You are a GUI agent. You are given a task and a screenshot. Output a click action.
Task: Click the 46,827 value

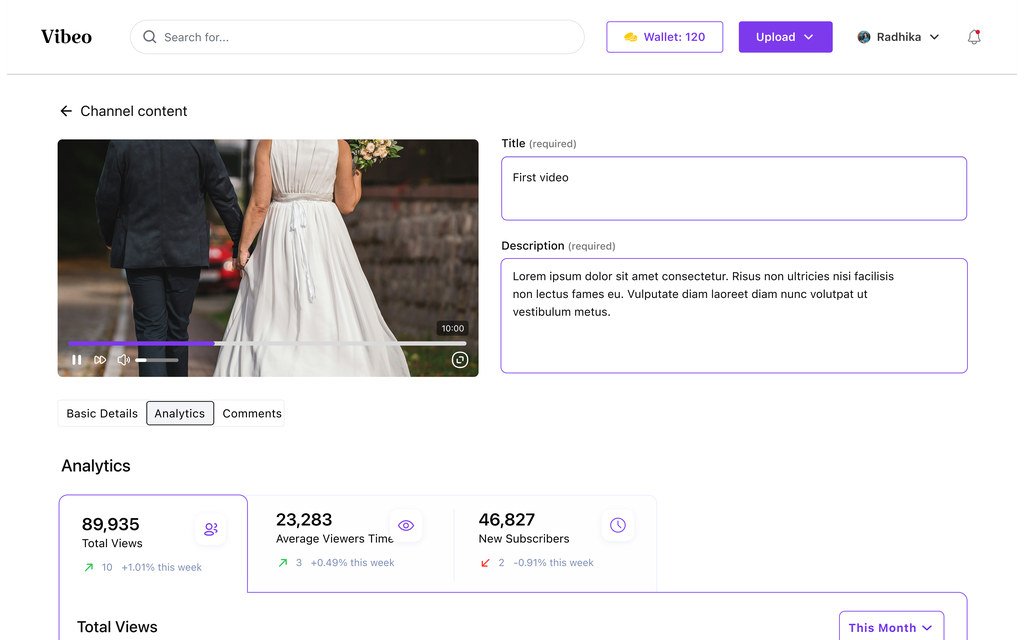click(x=507, y=519)
